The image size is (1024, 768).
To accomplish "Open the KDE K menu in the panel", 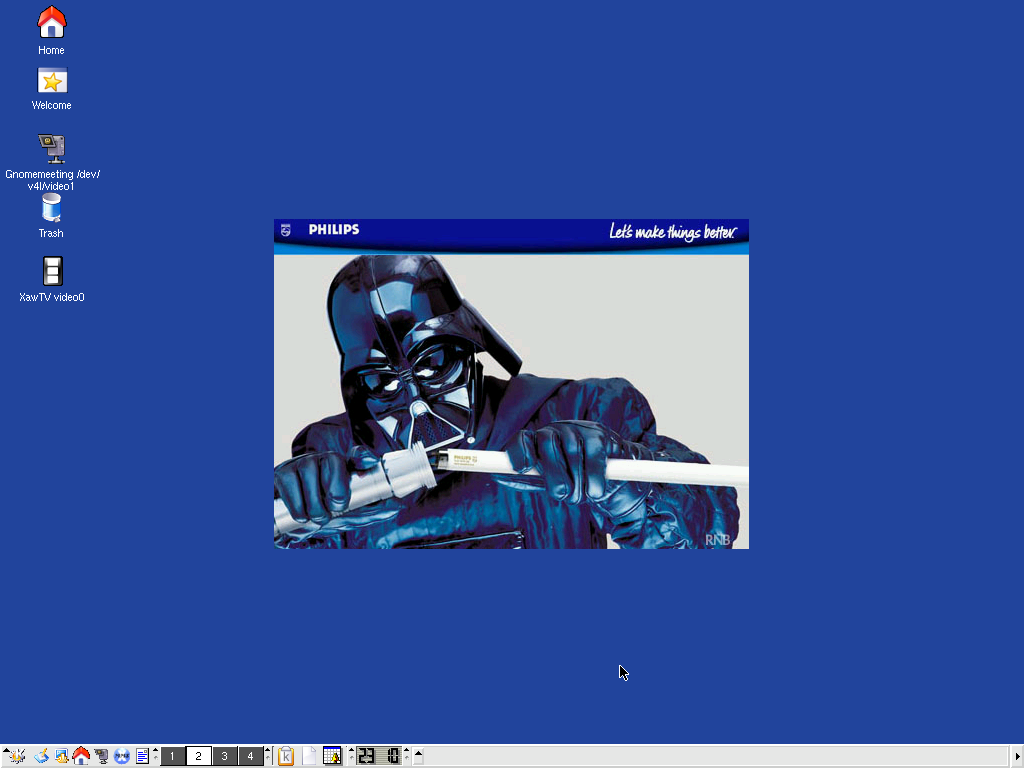I will point(16,756).
